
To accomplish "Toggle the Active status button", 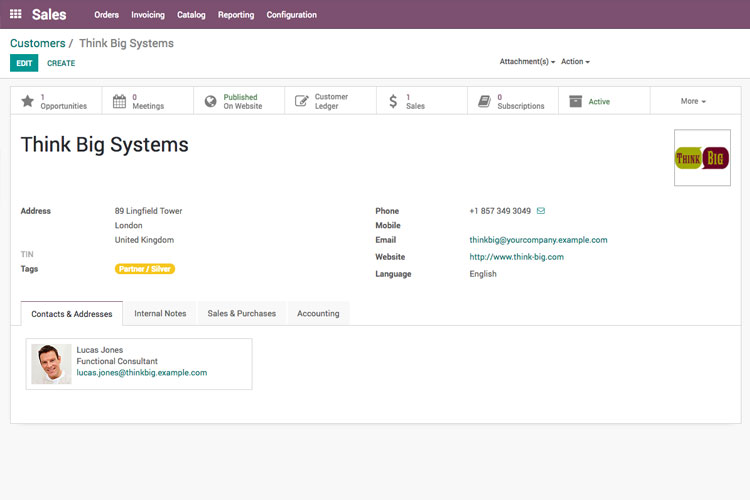I will 604,101.
